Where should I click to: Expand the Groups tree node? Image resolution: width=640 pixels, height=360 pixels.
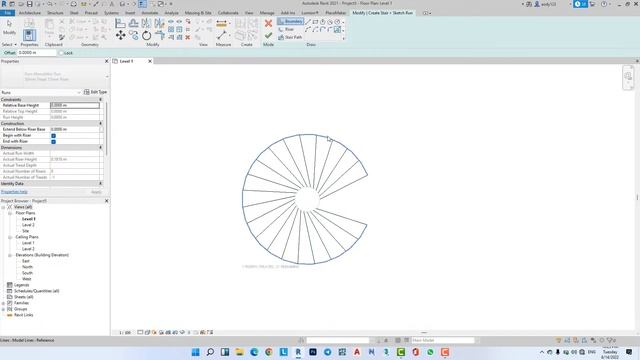point(3,309)
